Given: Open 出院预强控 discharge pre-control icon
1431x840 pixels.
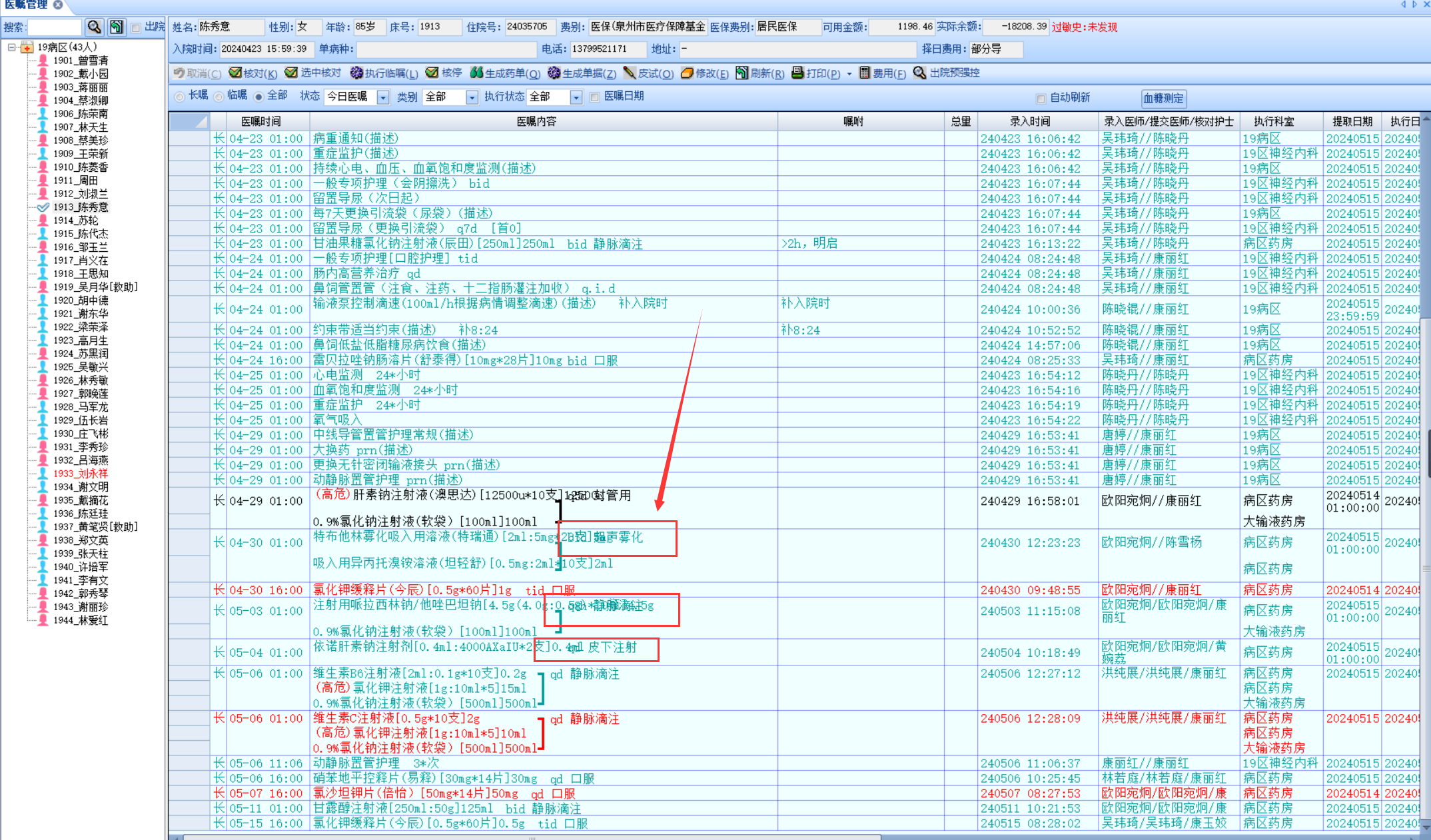Looking at the screenshot, I should 919,73.
